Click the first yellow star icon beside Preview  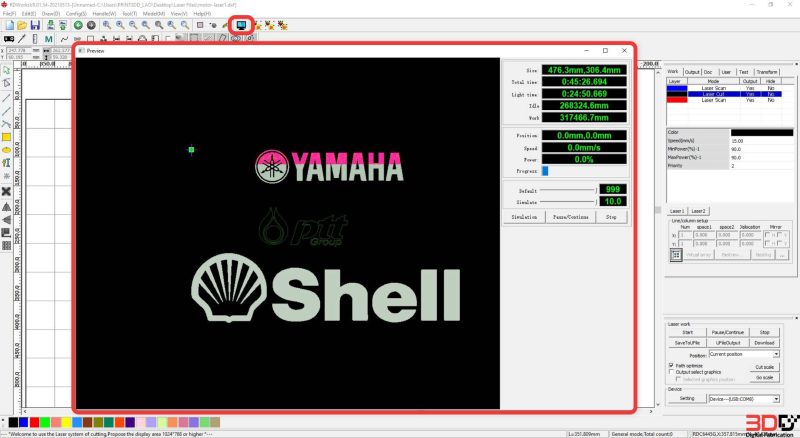258,25
